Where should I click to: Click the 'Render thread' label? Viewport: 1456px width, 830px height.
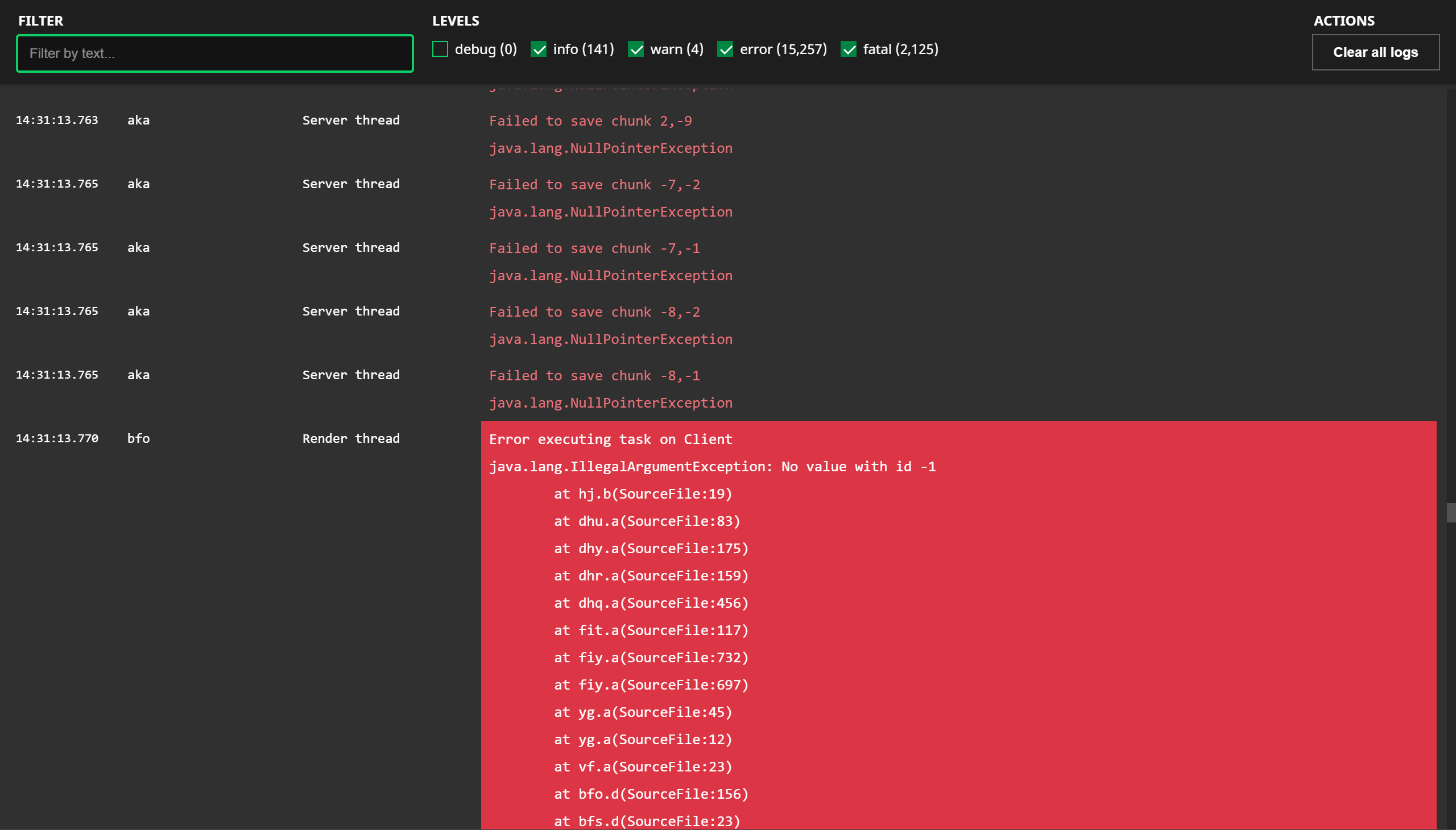click(351, 438)
